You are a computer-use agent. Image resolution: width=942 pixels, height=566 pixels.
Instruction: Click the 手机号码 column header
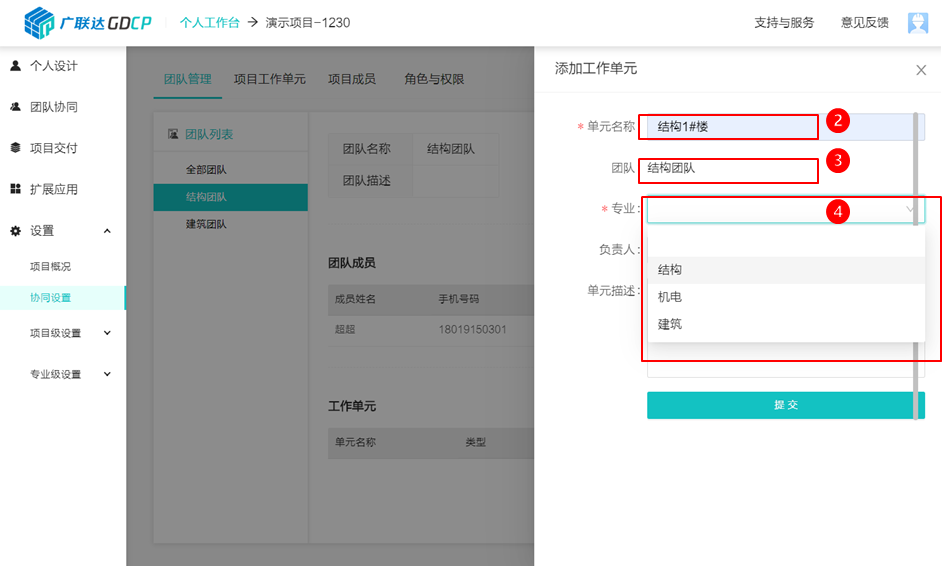458,299
